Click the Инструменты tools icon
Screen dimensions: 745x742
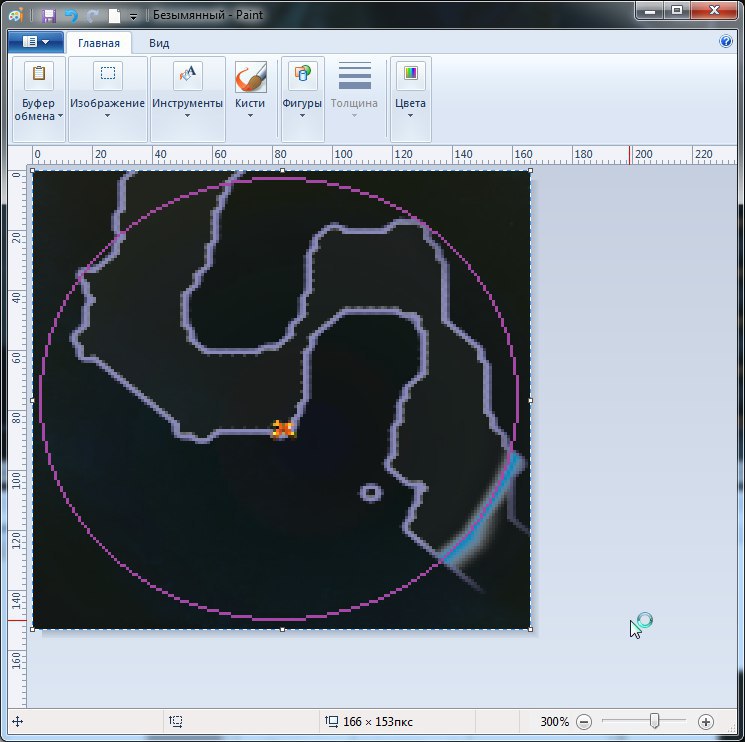(188, 75)
